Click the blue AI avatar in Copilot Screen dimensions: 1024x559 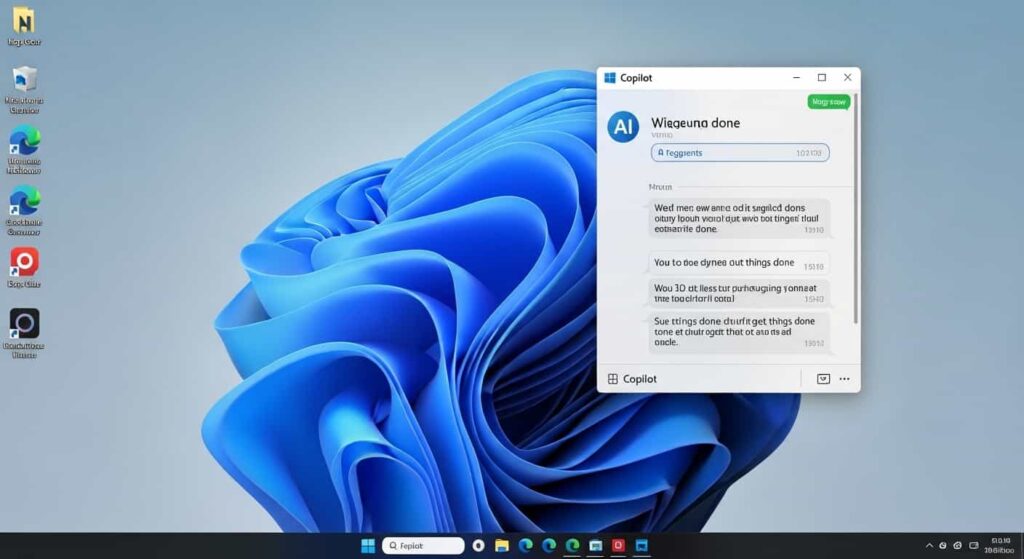click(623, 127)
